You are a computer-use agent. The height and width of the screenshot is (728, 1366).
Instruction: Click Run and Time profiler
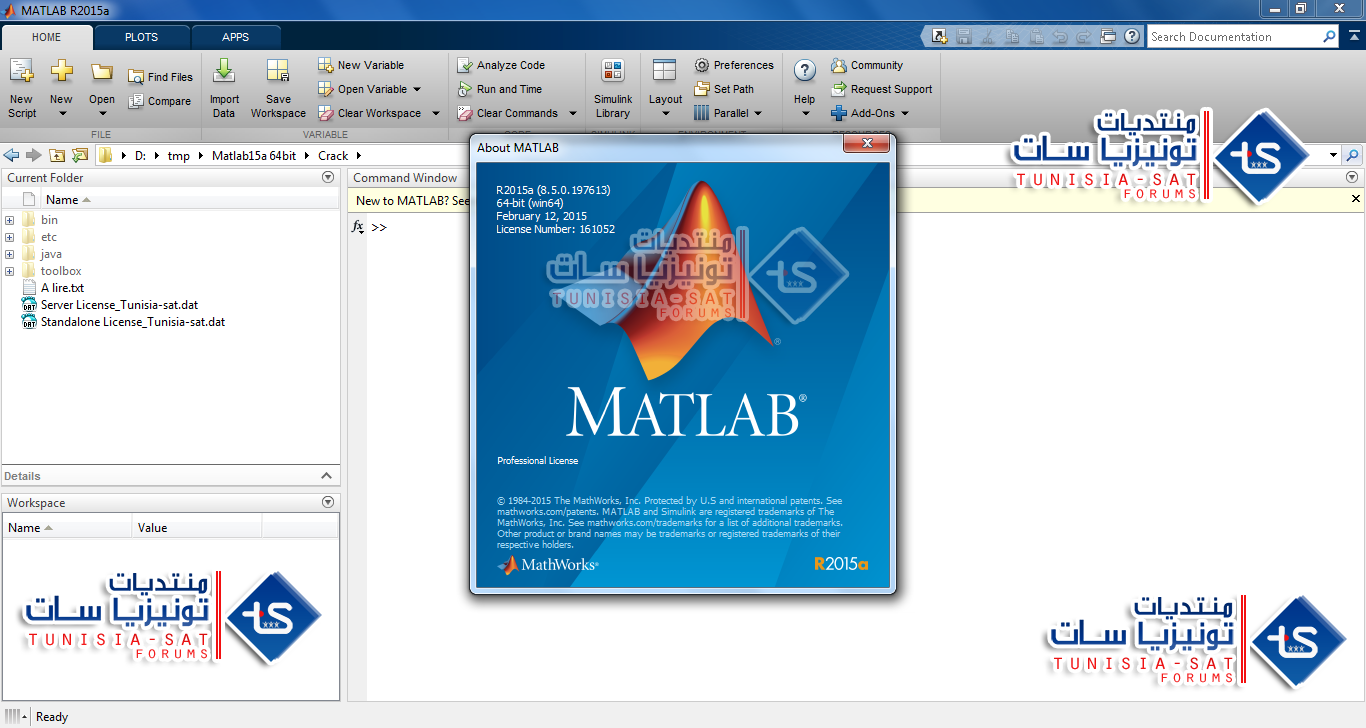[x=499, y=89]
